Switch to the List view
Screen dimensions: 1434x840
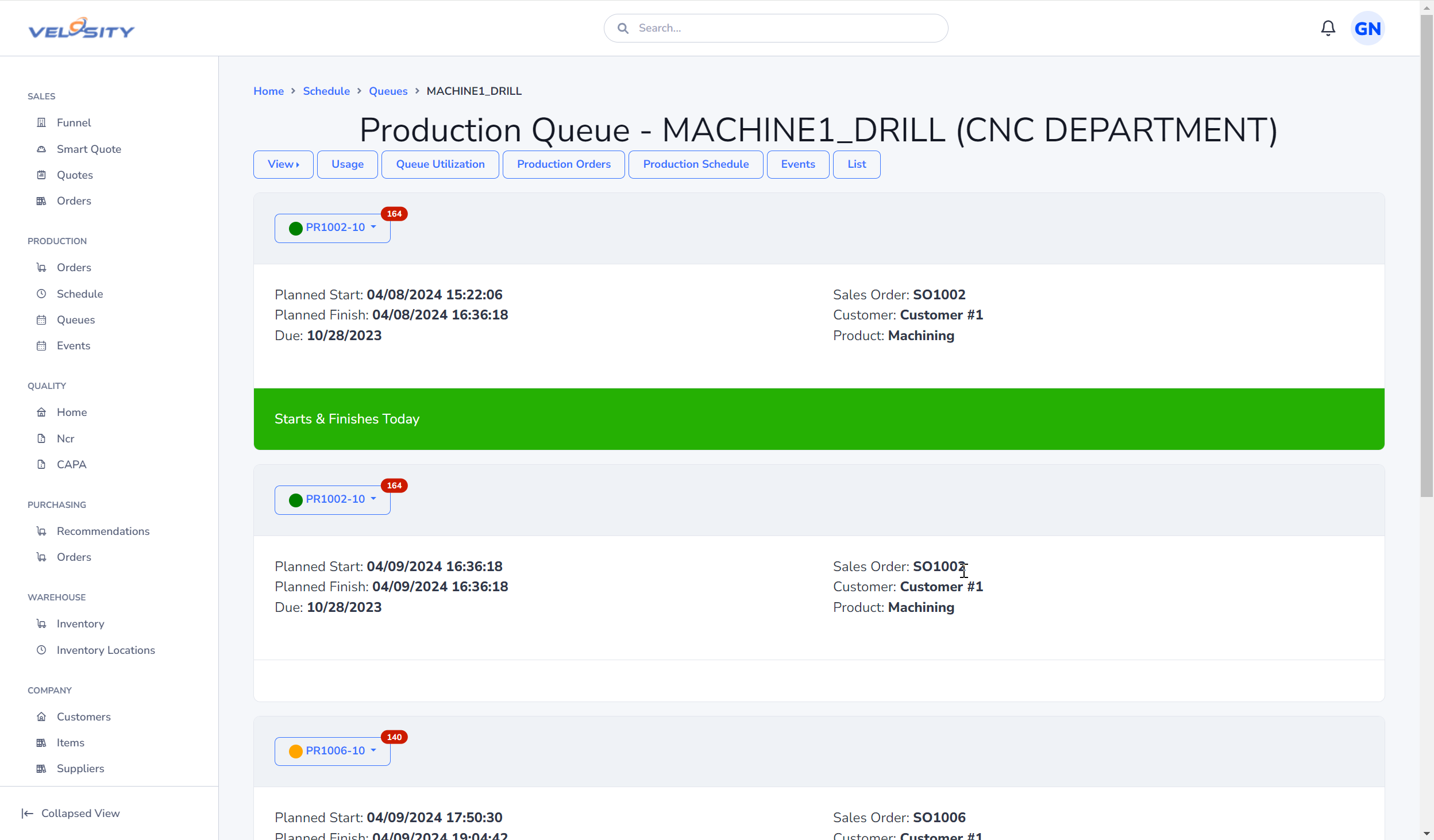[x=857, y=164]
